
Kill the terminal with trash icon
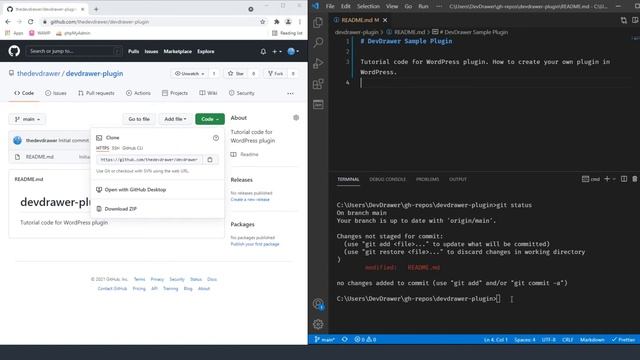coord(635,179)
